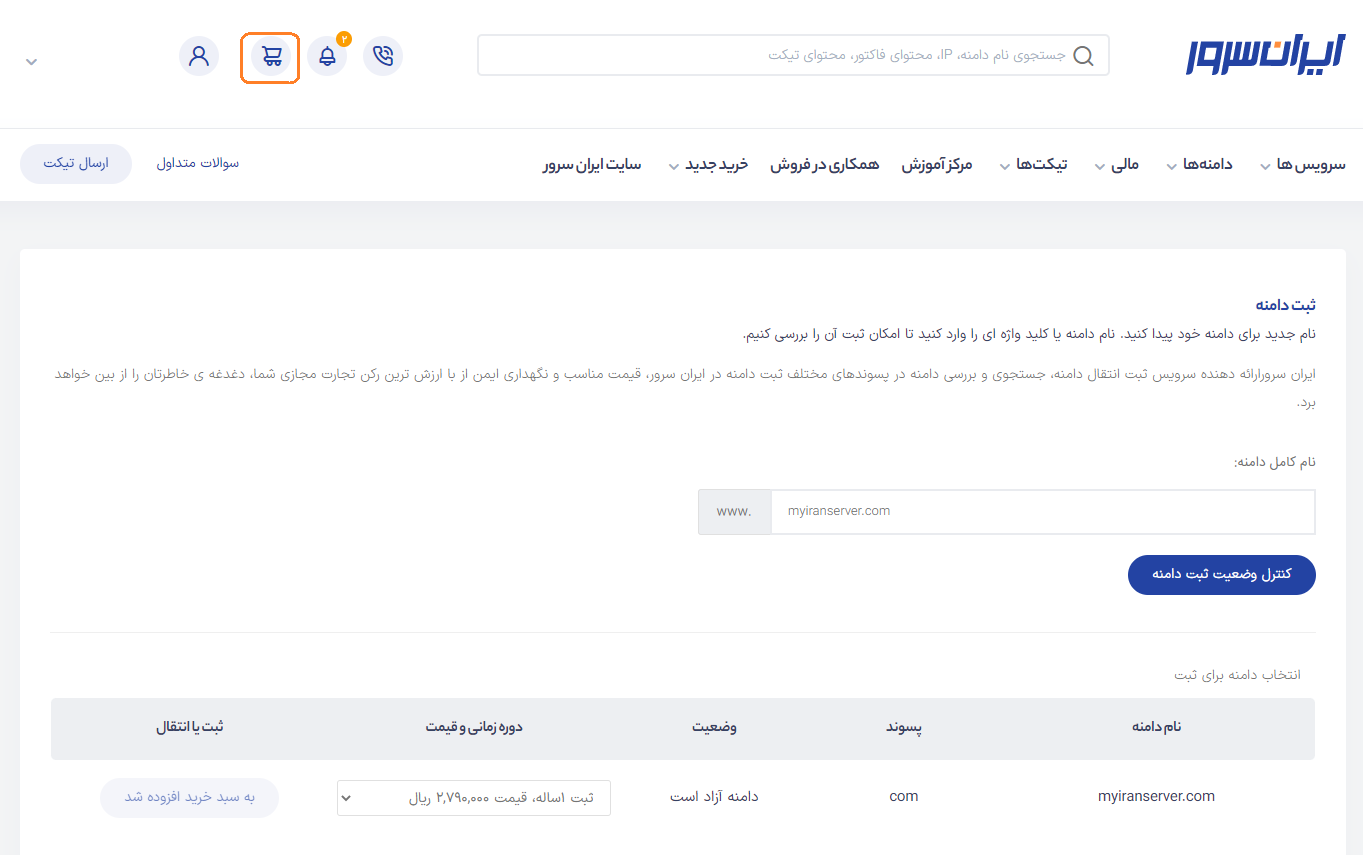
Task: Click the domain name input field
Action: [x=1042, y=511]
